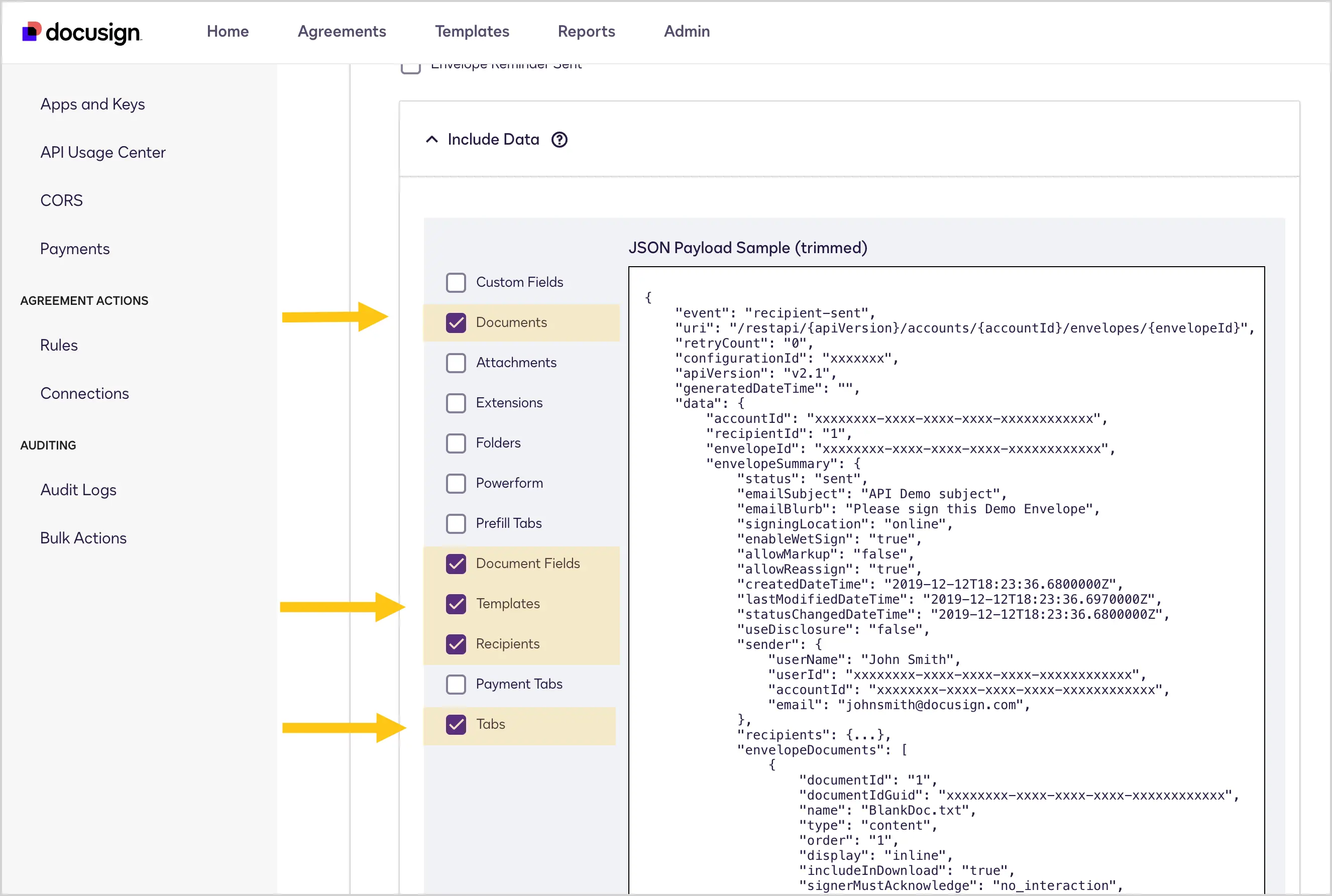Click the Docusign logo
This screenshot has width=1332, height=896.
click(x=82, y=32)
